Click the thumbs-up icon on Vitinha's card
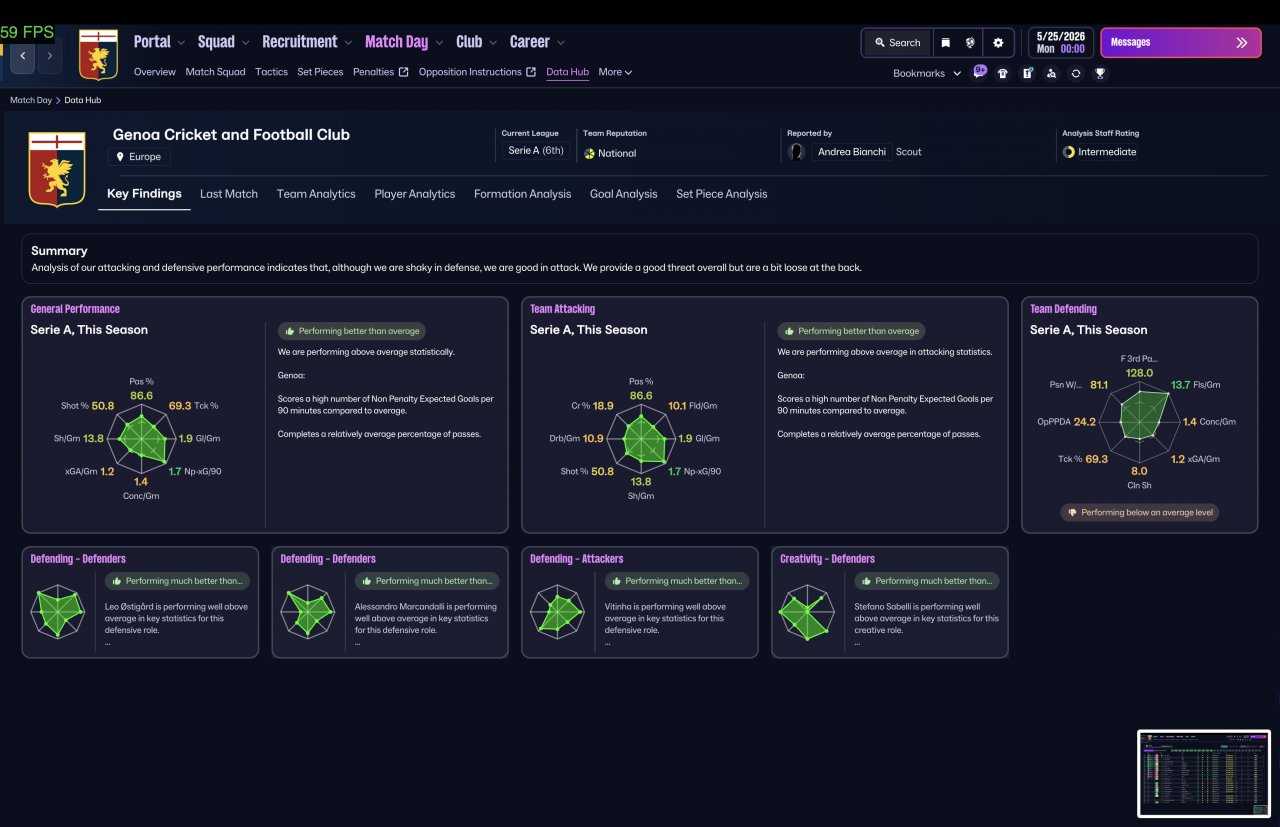The width and height of the screenshot is (1280, 827). tap(615, 581)
